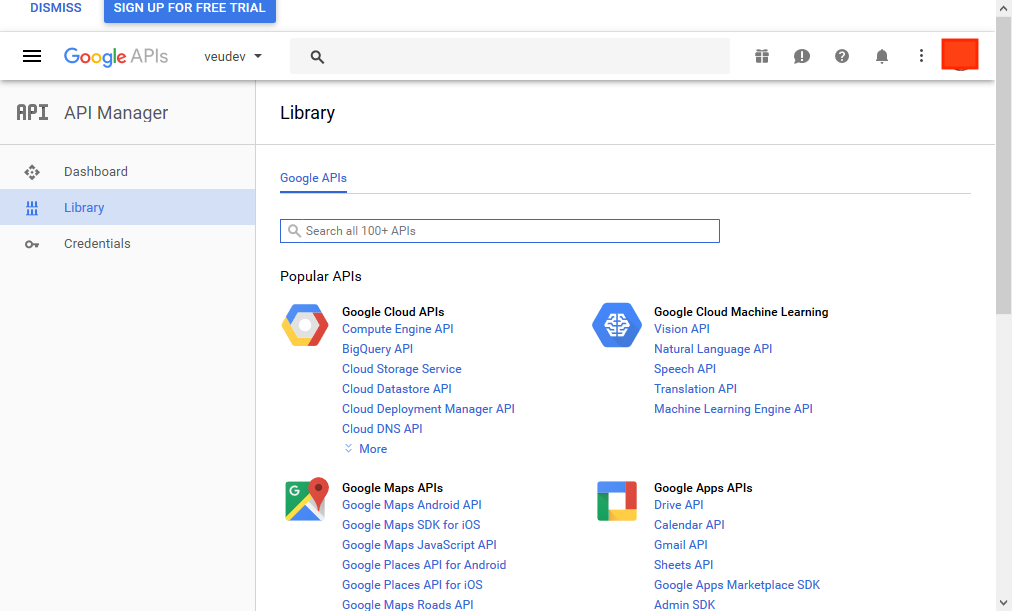Click the help question mark icon

842,57
